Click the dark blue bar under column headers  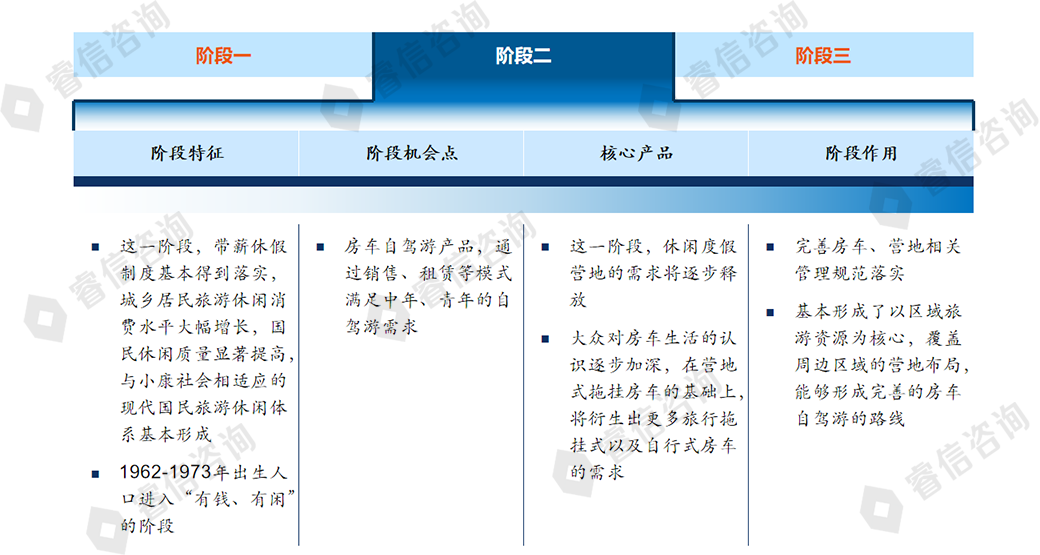click(x=523, y=182)
